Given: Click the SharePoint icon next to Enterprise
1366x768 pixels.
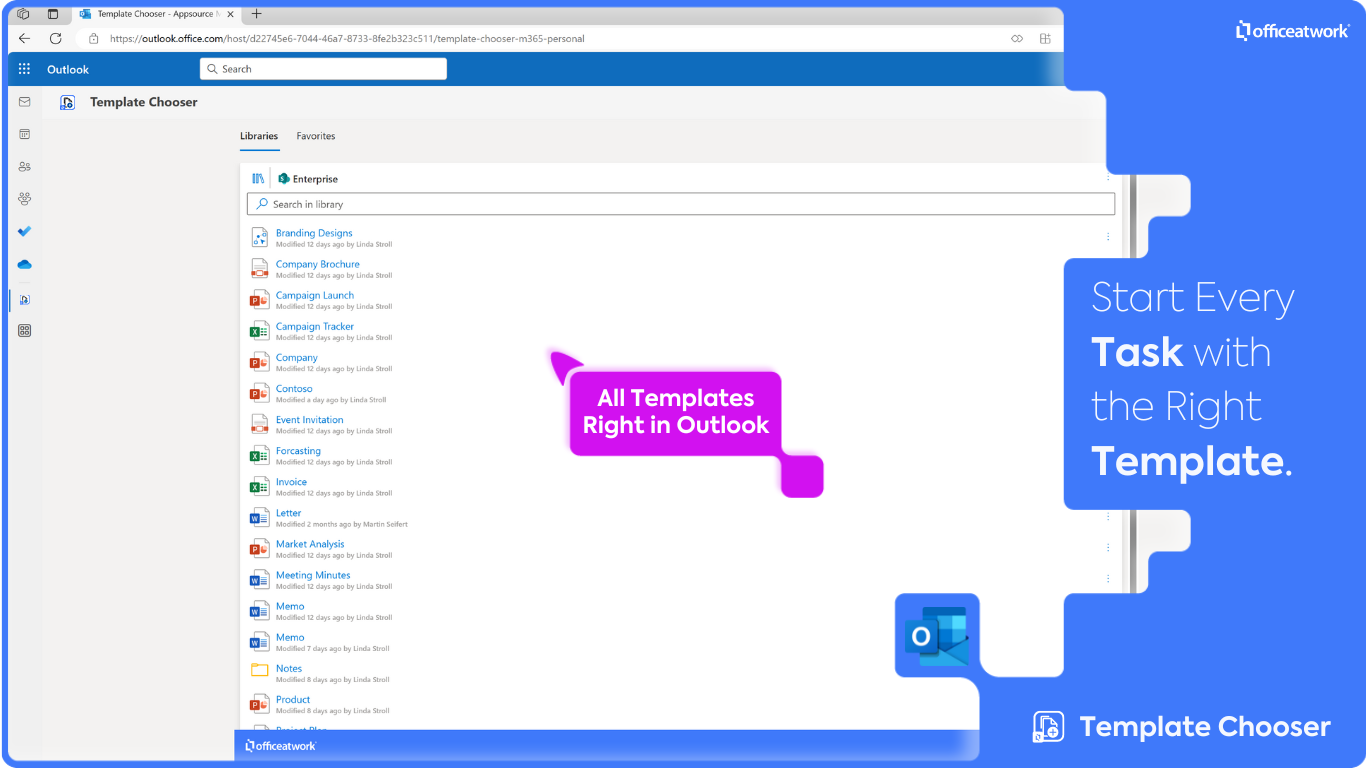Looking at the screenshot, I should (x=283, y=179).
